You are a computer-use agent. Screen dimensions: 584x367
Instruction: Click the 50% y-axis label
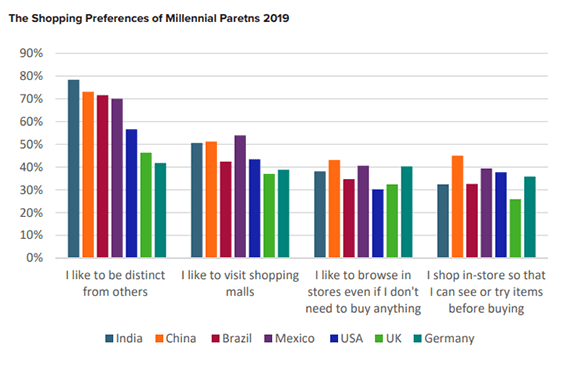[31, 145]
